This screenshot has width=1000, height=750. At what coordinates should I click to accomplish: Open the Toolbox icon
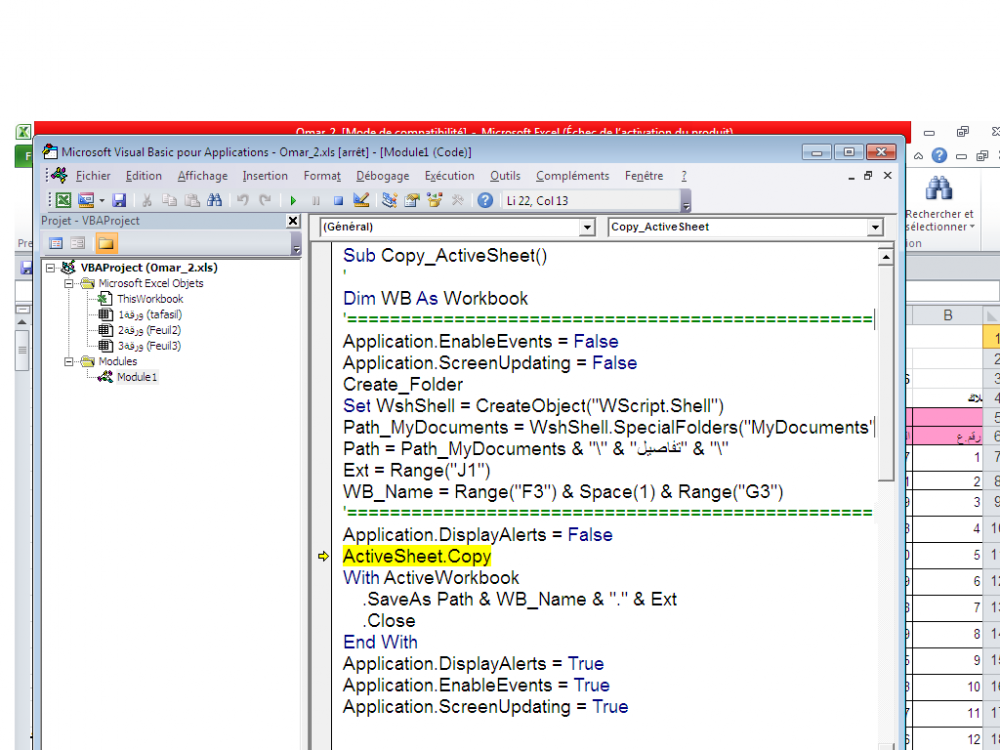click(457, 200)
